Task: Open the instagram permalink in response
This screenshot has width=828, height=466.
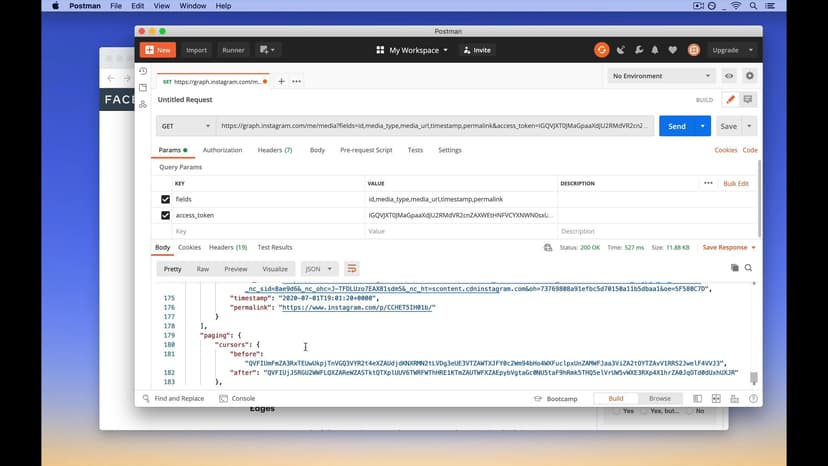Action: (357, 308)
